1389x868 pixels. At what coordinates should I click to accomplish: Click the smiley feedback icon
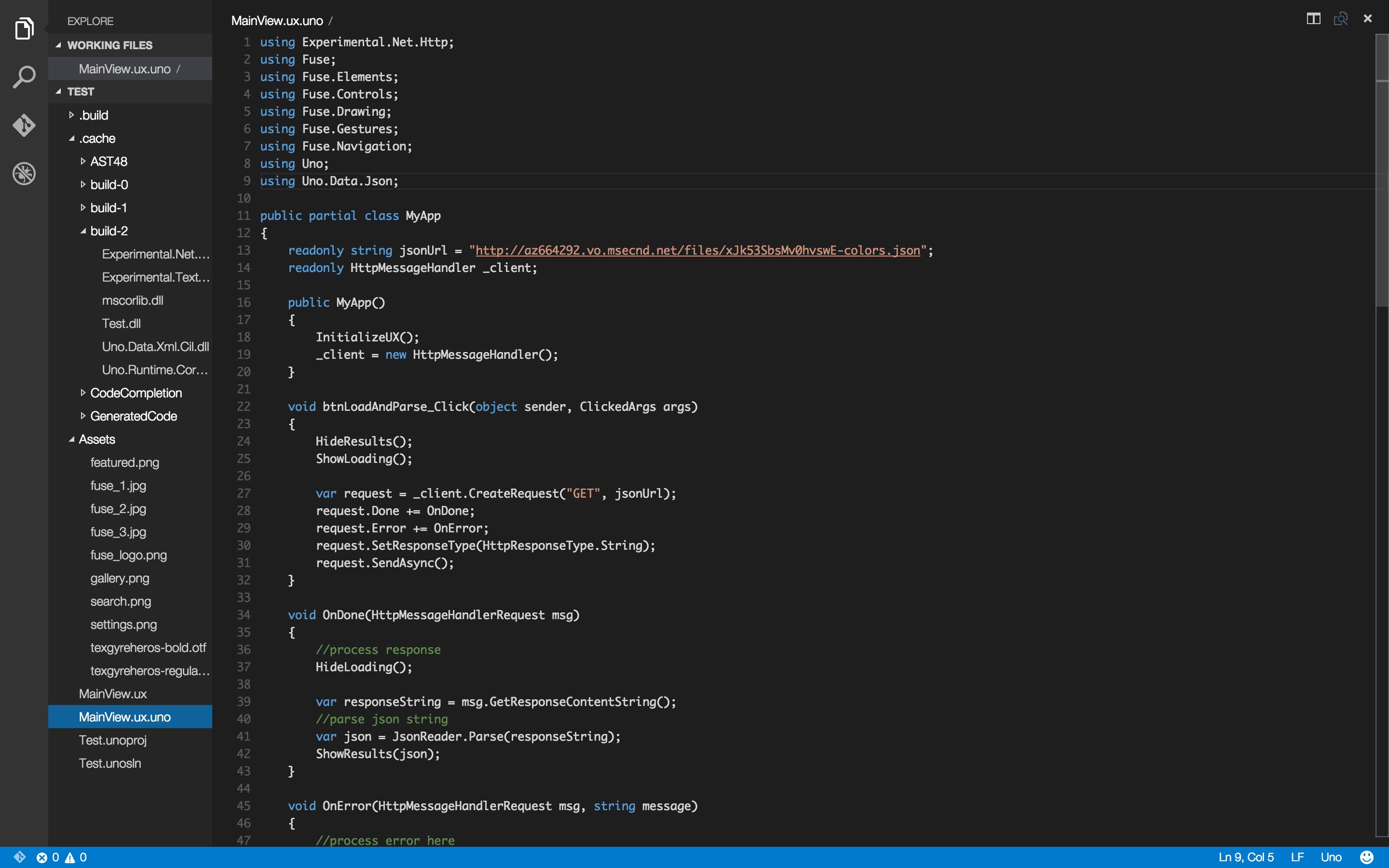point(1367,857)
